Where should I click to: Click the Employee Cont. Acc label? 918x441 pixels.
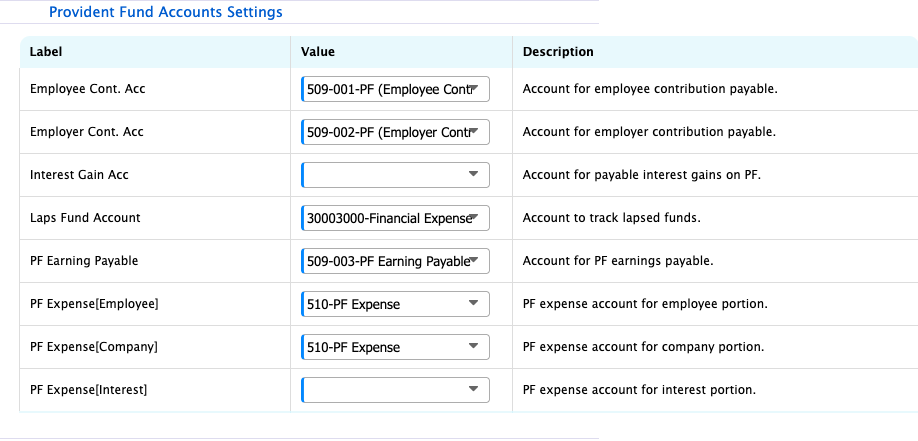point(88,89)
